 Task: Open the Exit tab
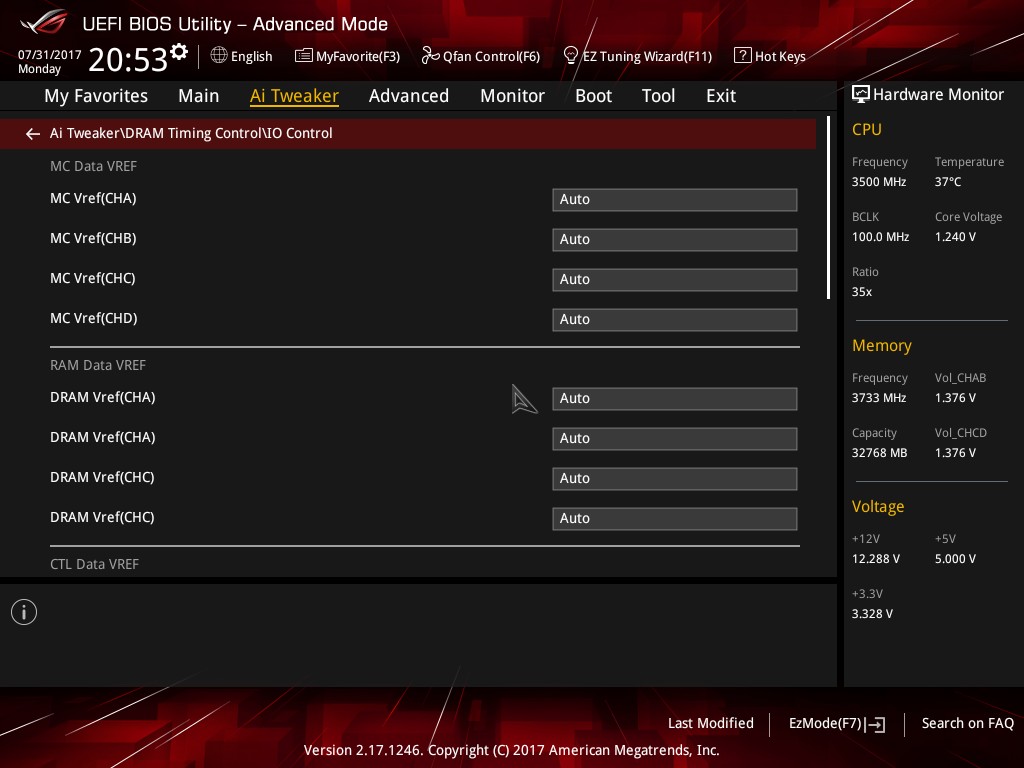(x=721, y=96)
